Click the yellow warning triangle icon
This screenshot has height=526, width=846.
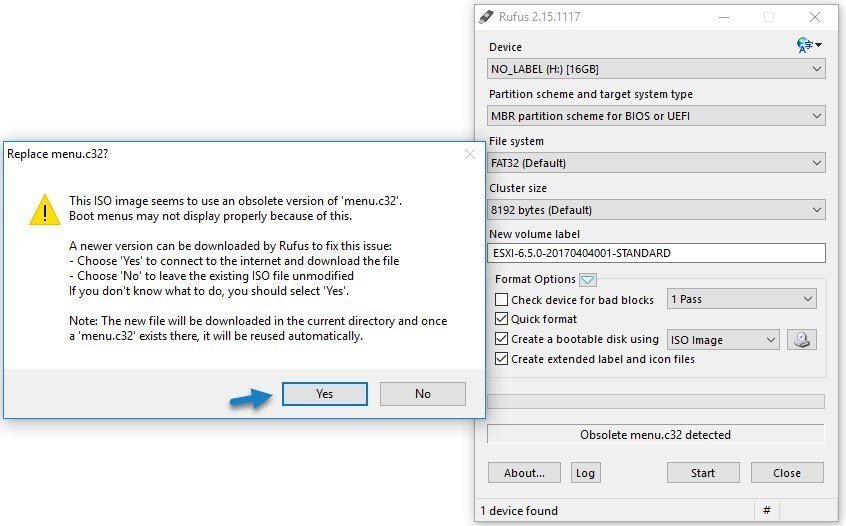pos(44,209)
